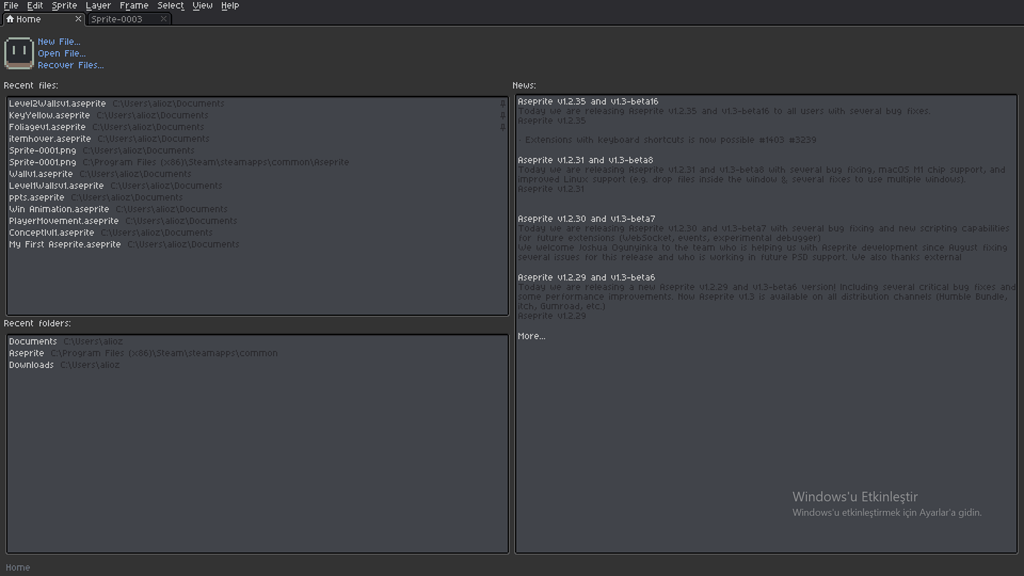Click the New File link

tap(57, 41)
